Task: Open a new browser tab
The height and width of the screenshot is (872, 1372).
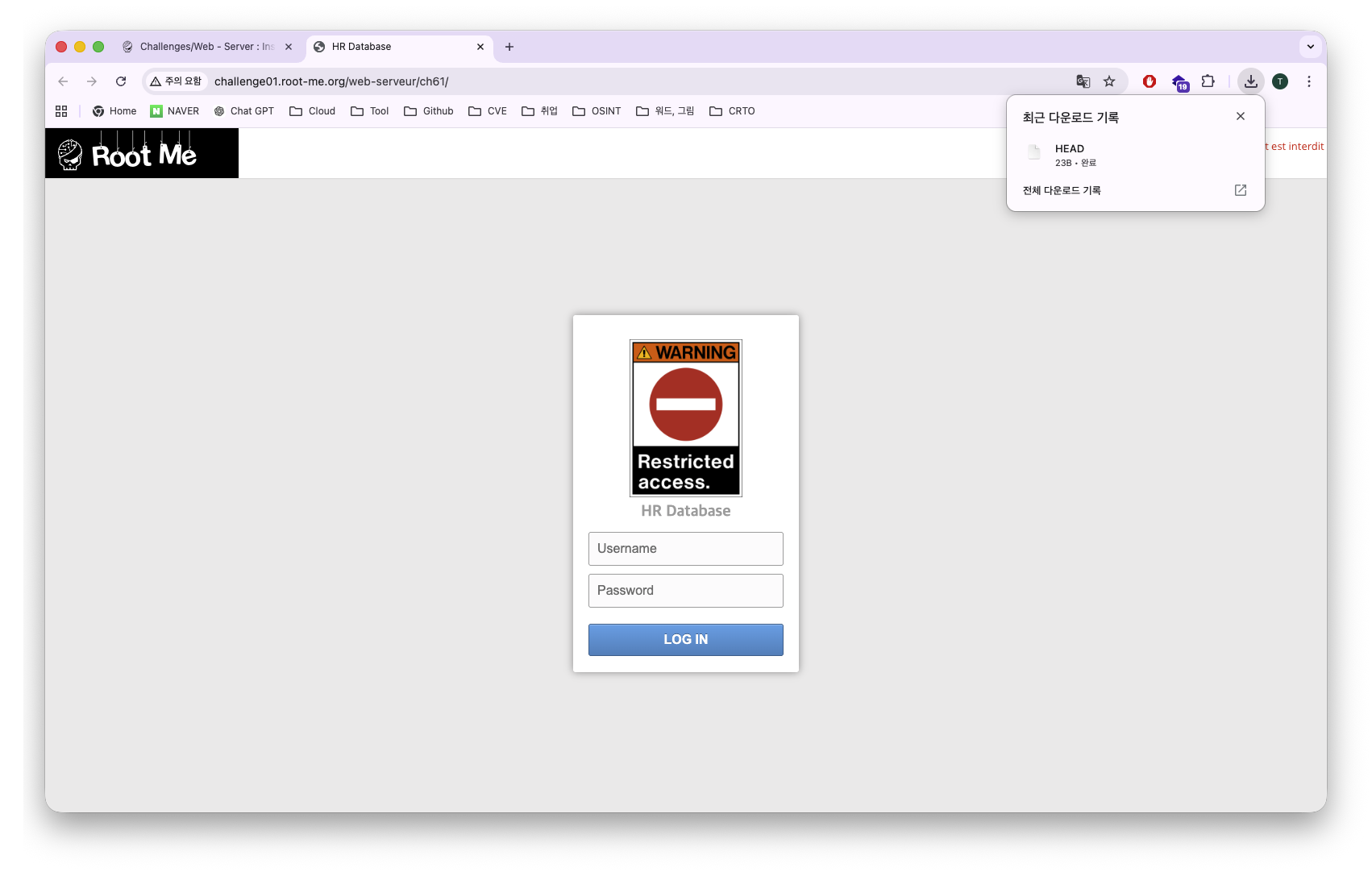Action: [509, 47]
